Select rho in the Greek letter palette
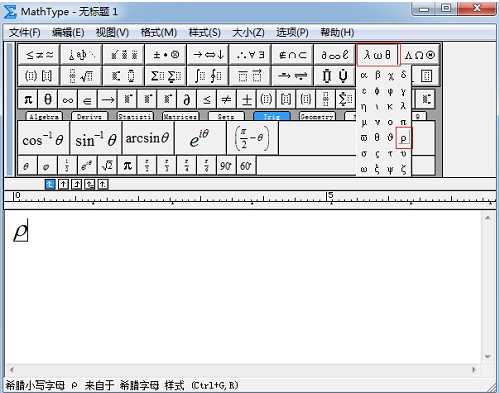This screenshot has width=499, height=393. click(404, 138)
